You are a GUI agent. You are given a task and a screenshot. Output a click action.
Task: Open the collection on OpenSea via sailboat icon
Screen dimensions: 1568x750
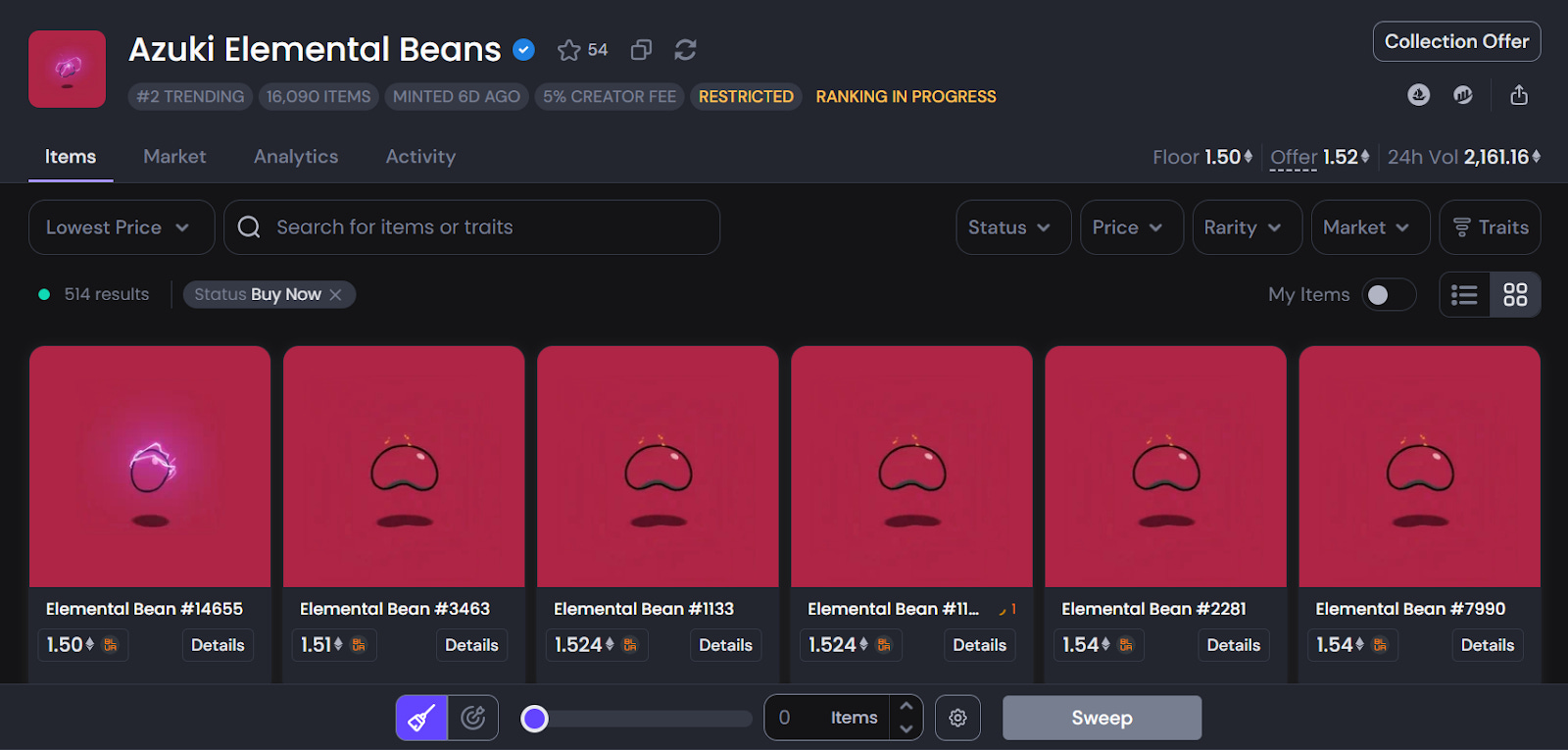coord(1418,95)
